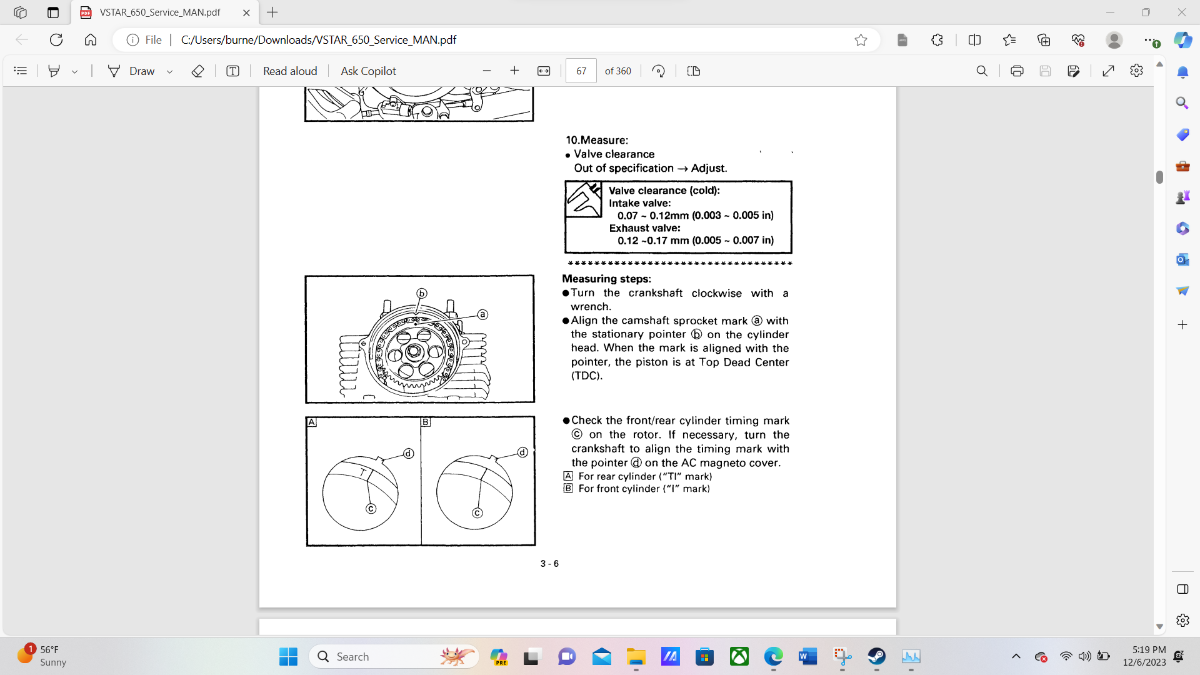Click the Read aloud button
The height and width of the screenshot is (675, 1200).
click(x=289, y=71)
